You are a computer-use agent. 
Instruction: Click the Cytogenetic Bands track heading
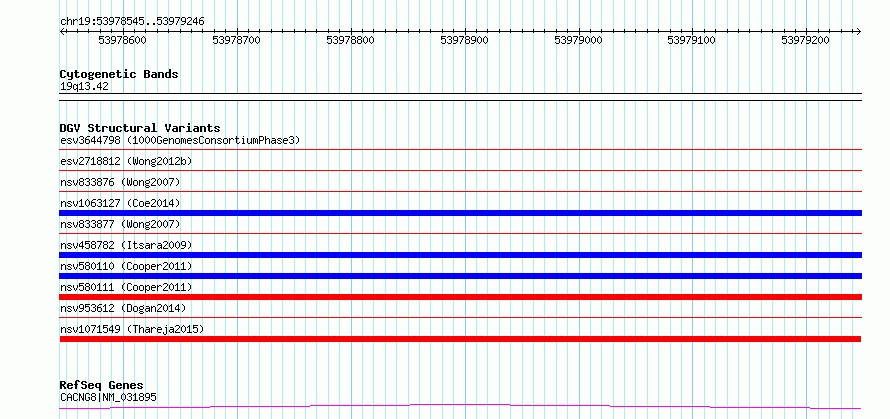(119, 74)
